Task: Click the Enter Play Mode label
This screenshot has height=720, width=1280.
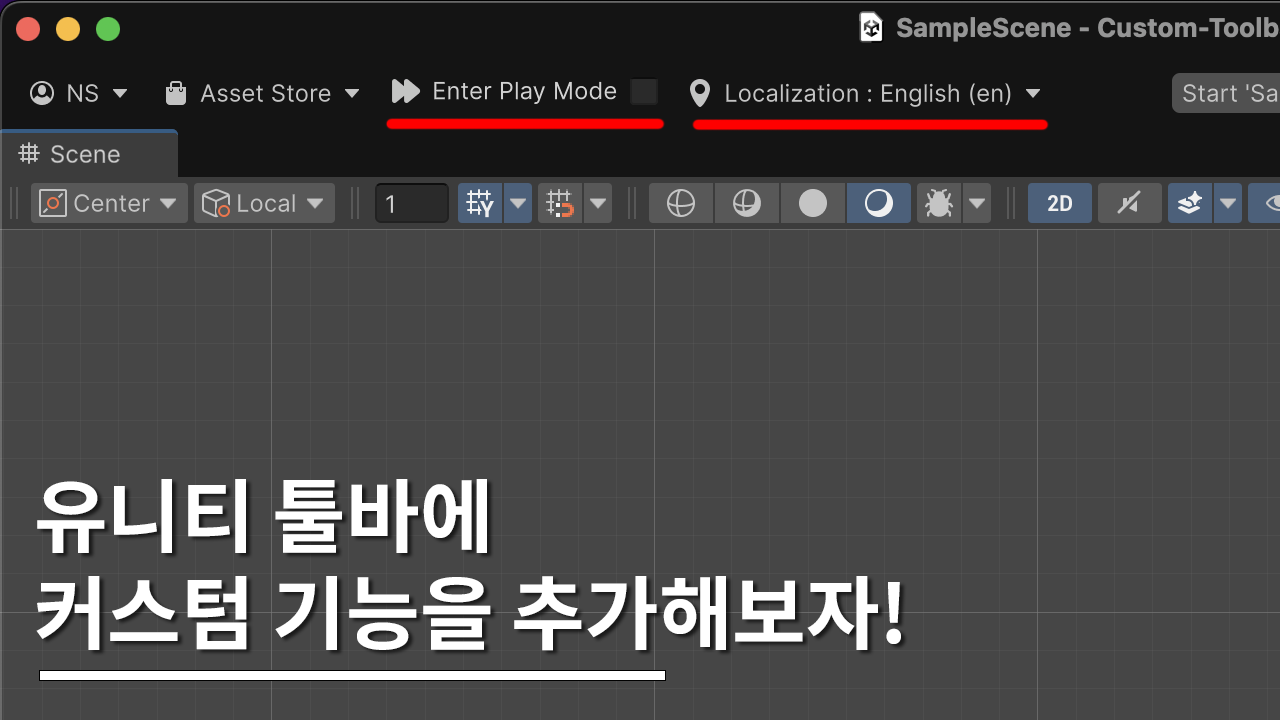Action: [524, 91]
